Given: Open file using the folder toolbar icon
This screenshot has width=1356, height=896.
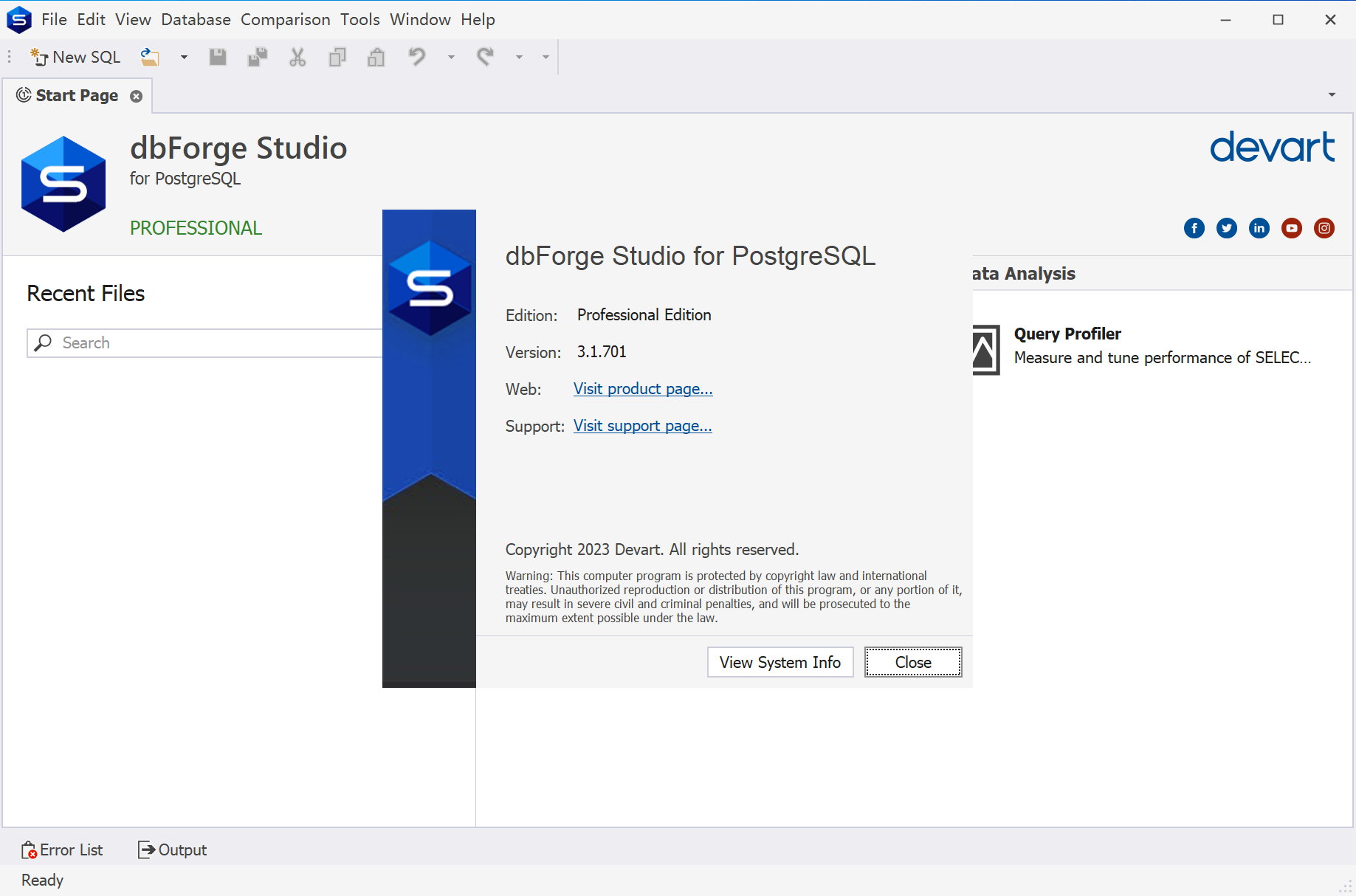Looking at the screenshot, I should (x=151, y=57).
